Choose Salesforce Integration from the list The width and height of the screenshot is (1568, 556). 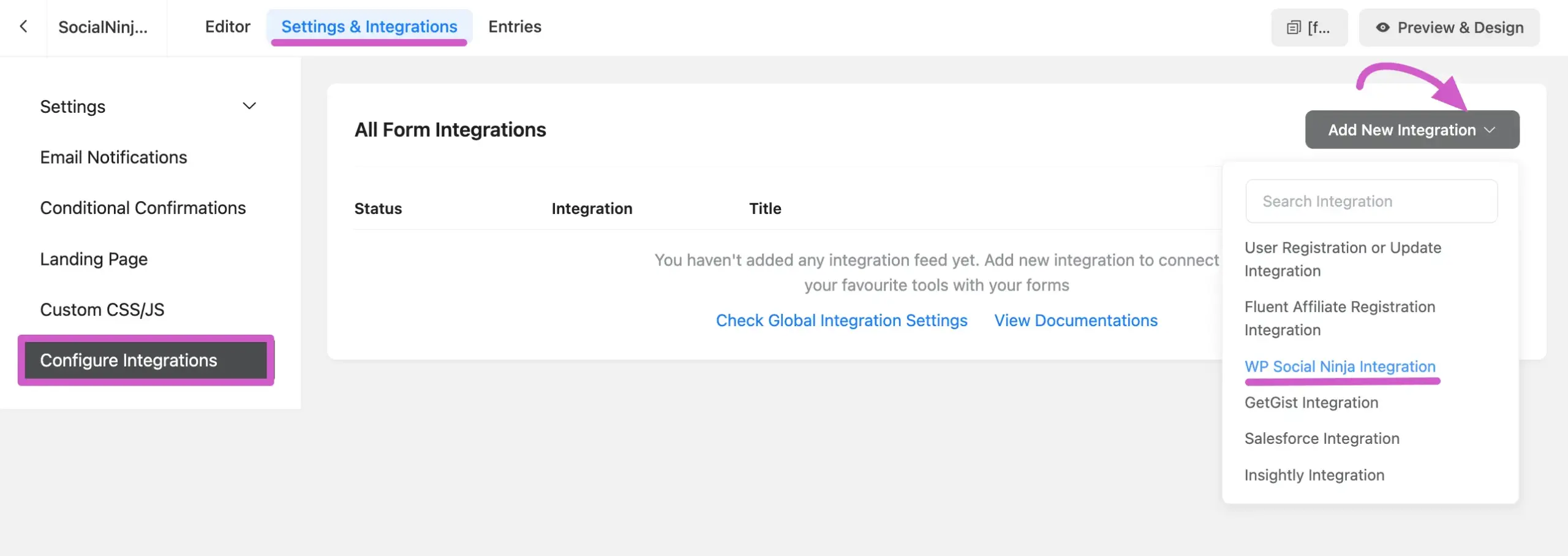(1322, 438)
